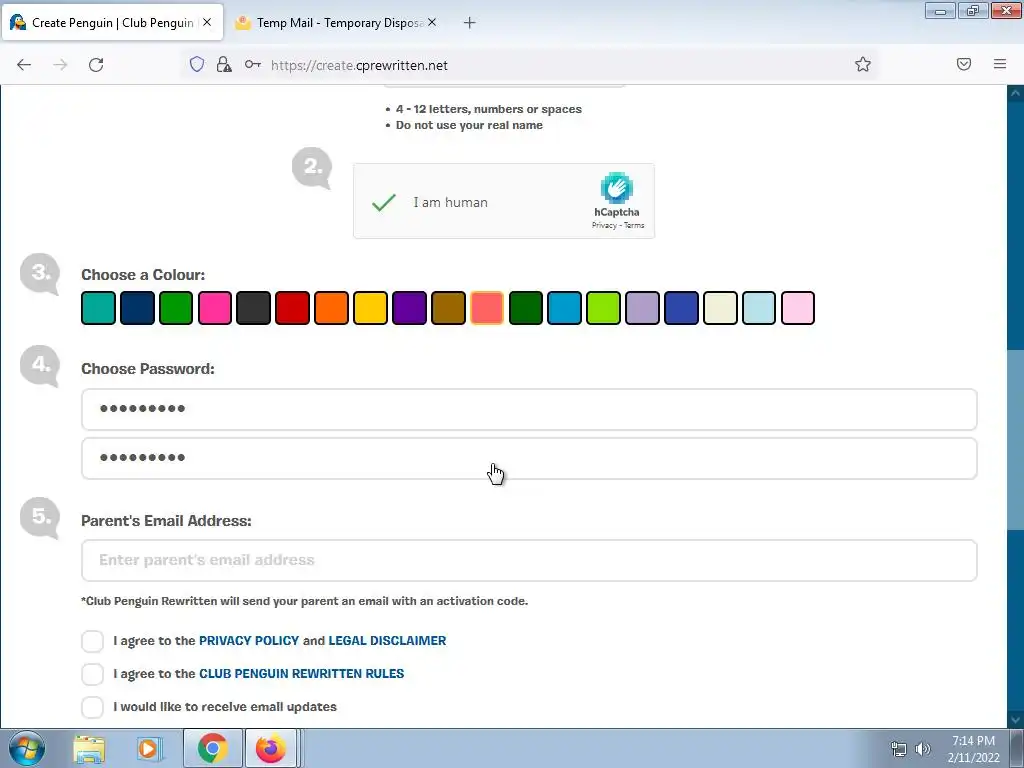Bookmark this page with the star icon
Image resolution: width=1024 pixels, height=768 pixels.
point(863,64)
